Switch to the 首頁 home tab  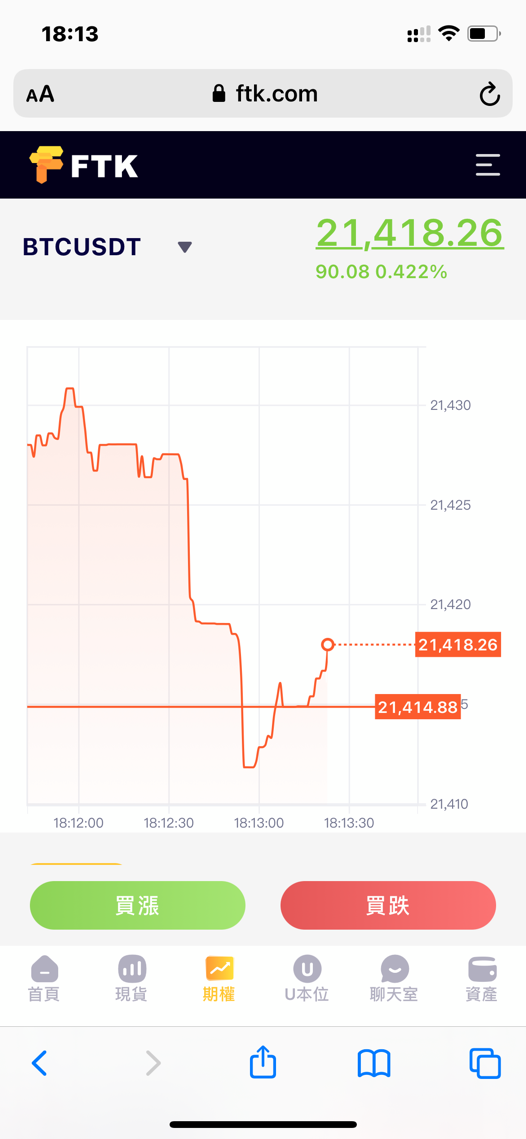pos(44,979)
